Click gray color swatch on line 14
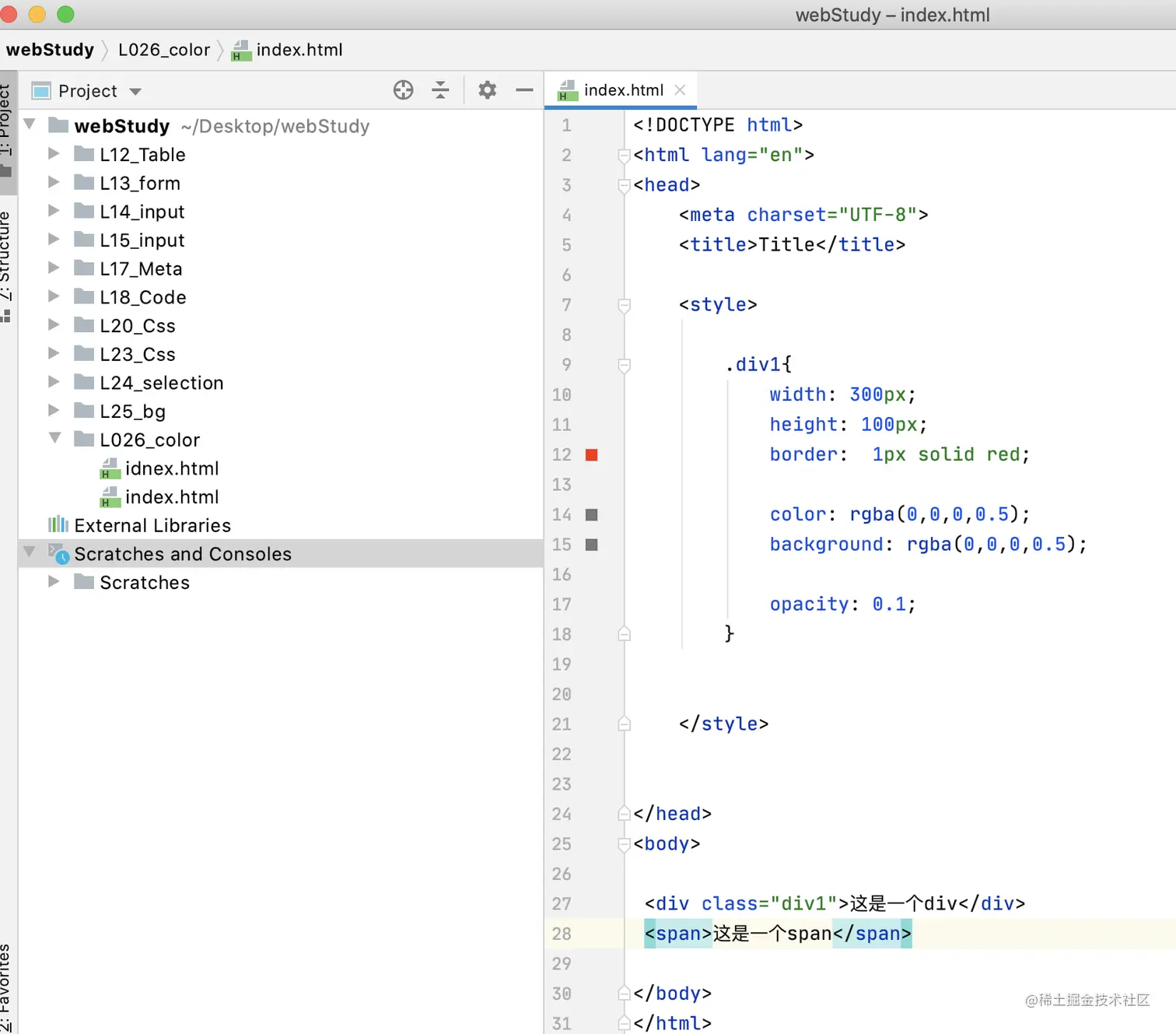Image resolution: width=1176 pixels, height=1034 pixels. tap(591, 515)
